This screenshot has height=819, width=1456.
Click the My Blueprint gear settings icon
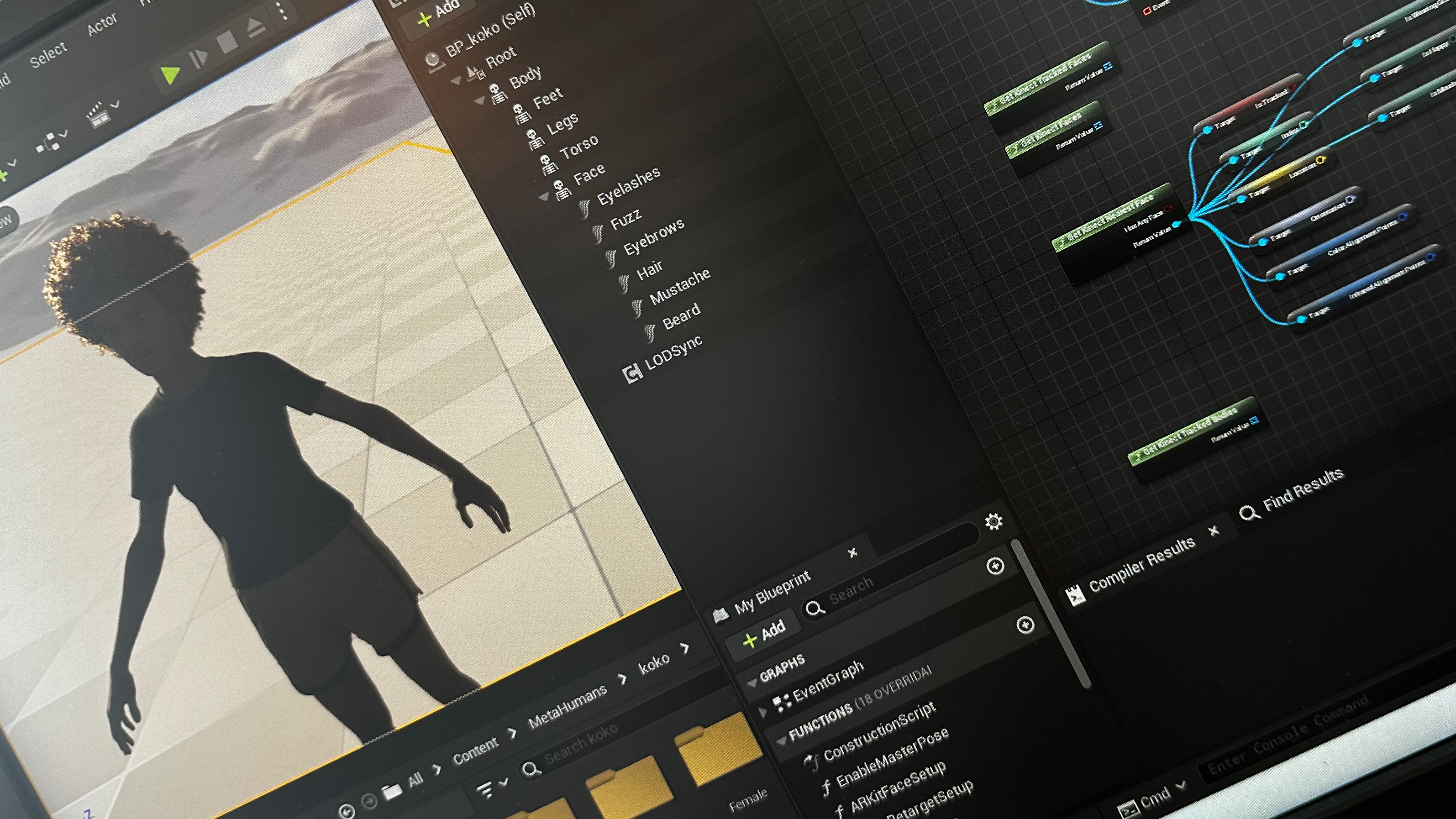[993, 521]
